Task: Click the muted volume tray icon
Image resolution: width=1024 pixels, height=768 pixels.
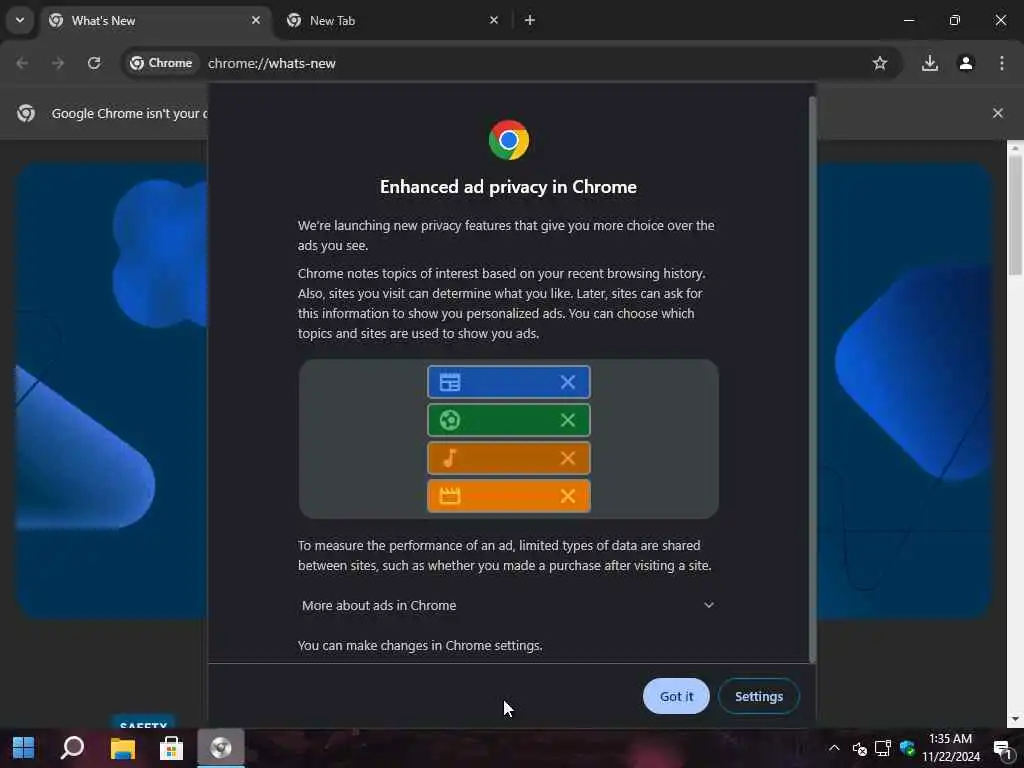Action: pyautogui.click(x=859, y=748)
